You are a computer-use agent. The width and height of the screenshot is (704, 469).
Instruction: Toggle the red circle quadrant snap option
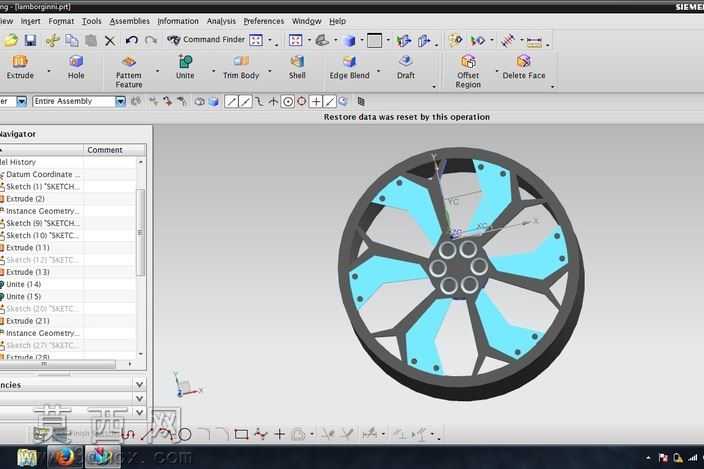click(x=302, y=101)
